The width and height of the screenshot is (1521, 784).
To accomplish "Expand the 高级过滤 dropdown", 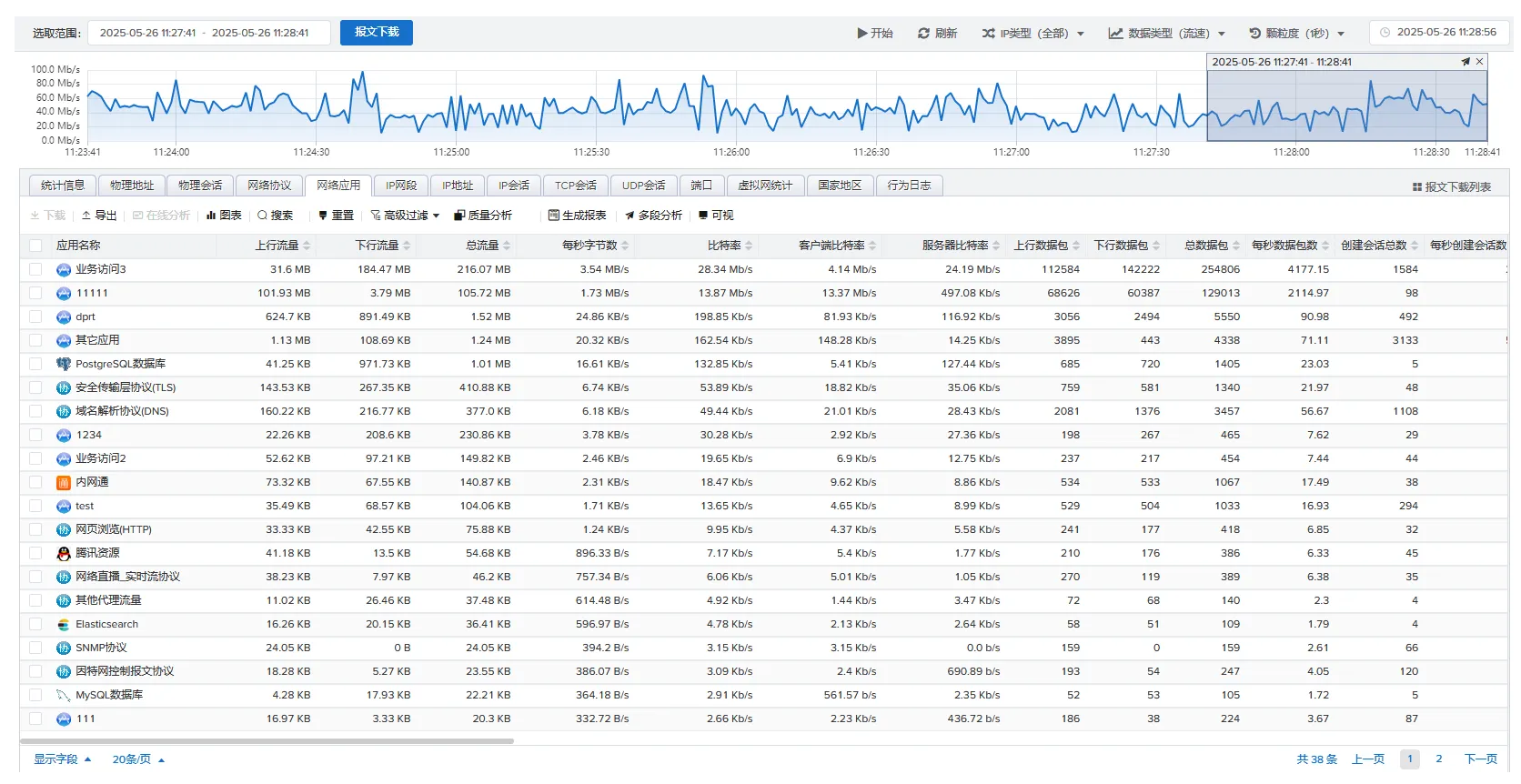I will [x=405, y=216].
